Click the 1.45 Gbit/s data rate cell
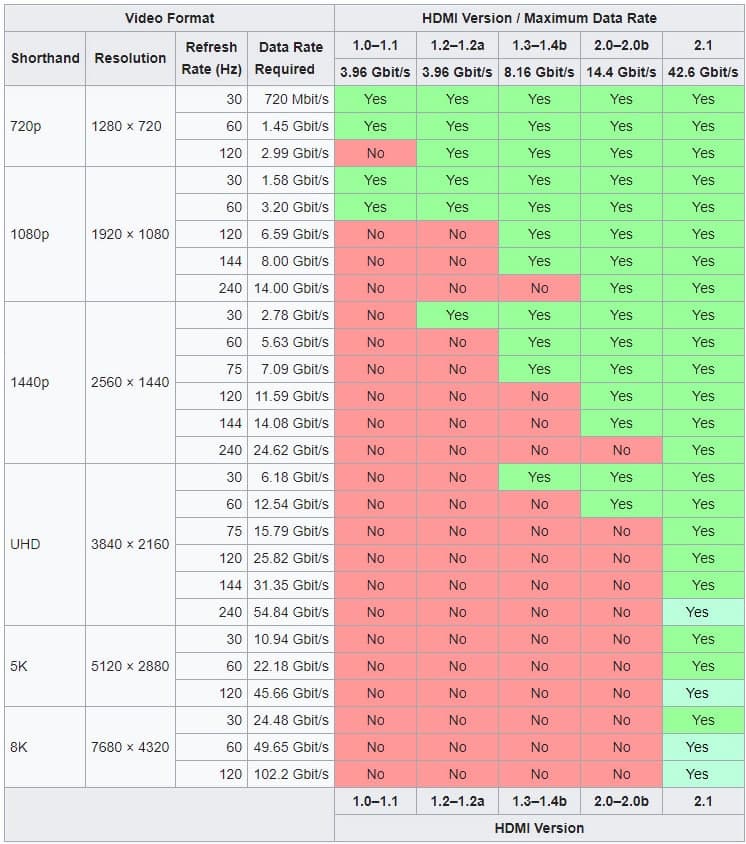 click(x=291, y=126)
